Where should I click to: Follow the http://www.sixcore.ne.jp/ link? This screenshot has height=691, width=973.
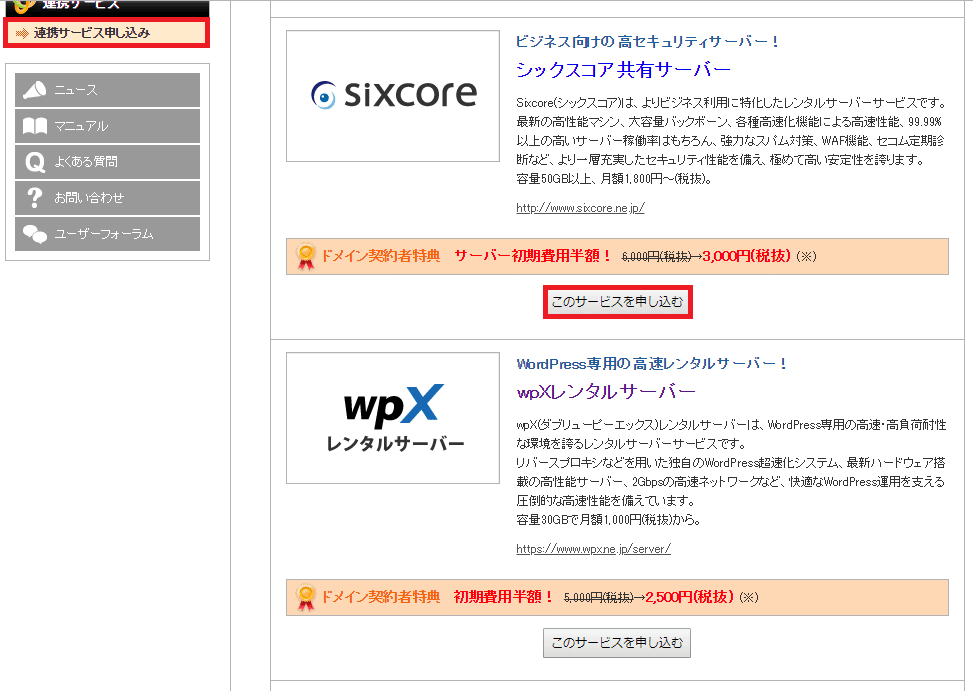[580, 208]
